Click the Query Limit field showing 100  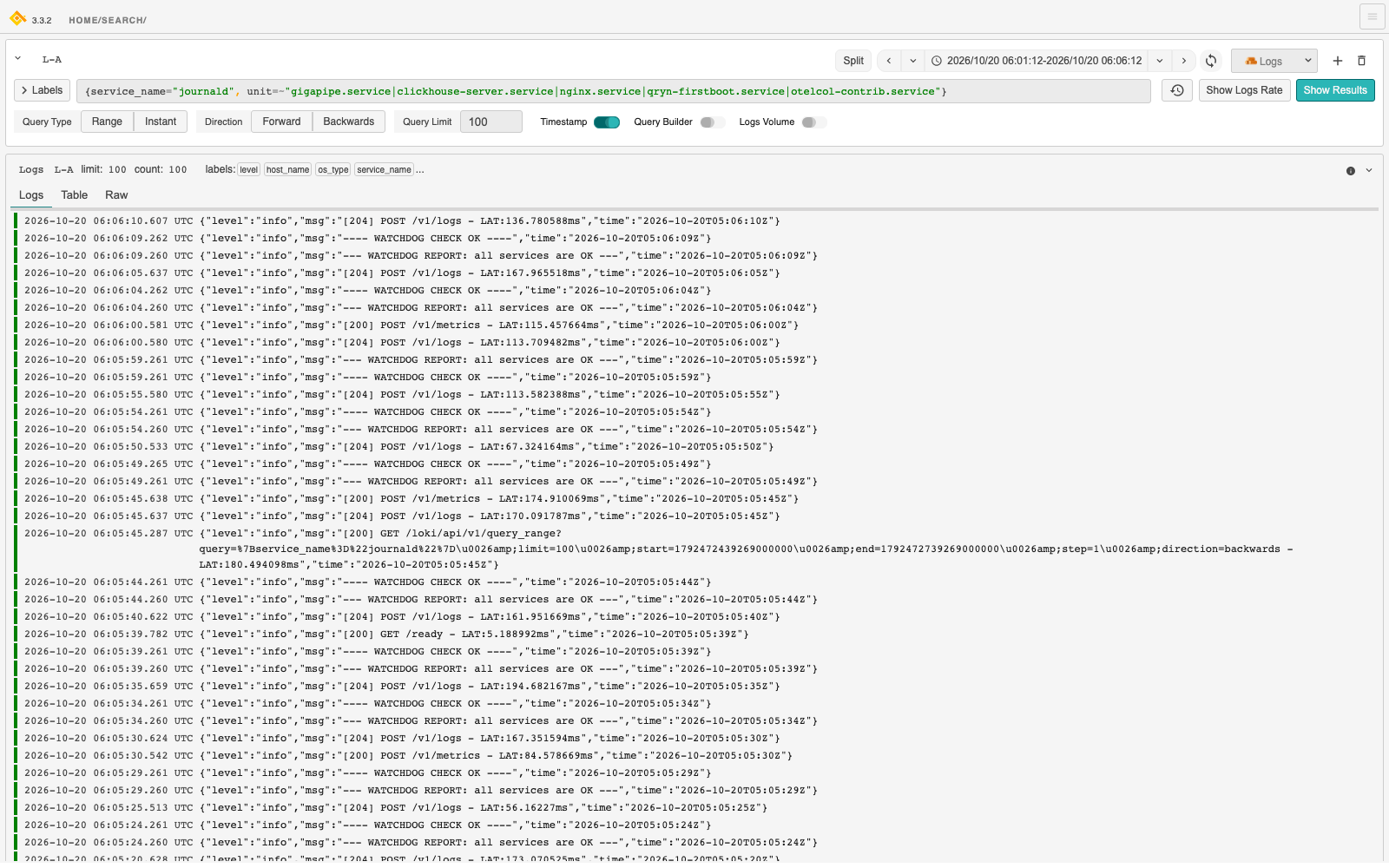point(490,122)
